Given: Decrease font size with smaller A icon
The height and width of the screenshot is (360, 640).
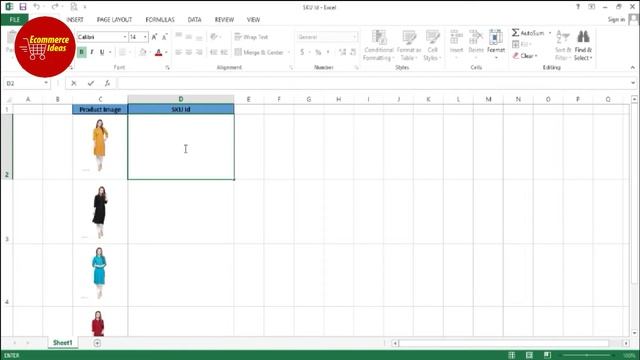Looking at the screenshot, I should pos(164,37).
